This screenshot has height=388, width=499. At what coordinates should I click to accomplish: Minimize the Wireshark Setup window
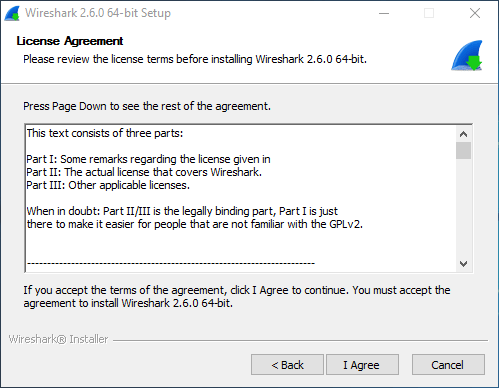(384, 13)
